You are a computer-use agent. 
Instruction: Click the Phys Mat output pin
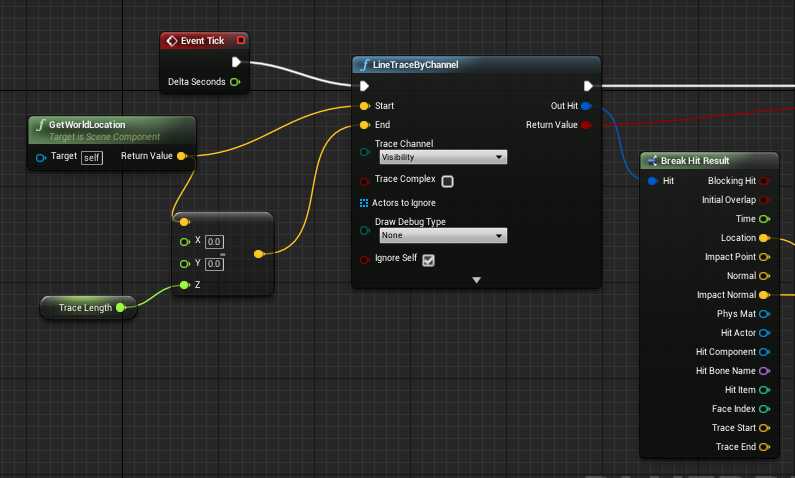pos(765,314)
